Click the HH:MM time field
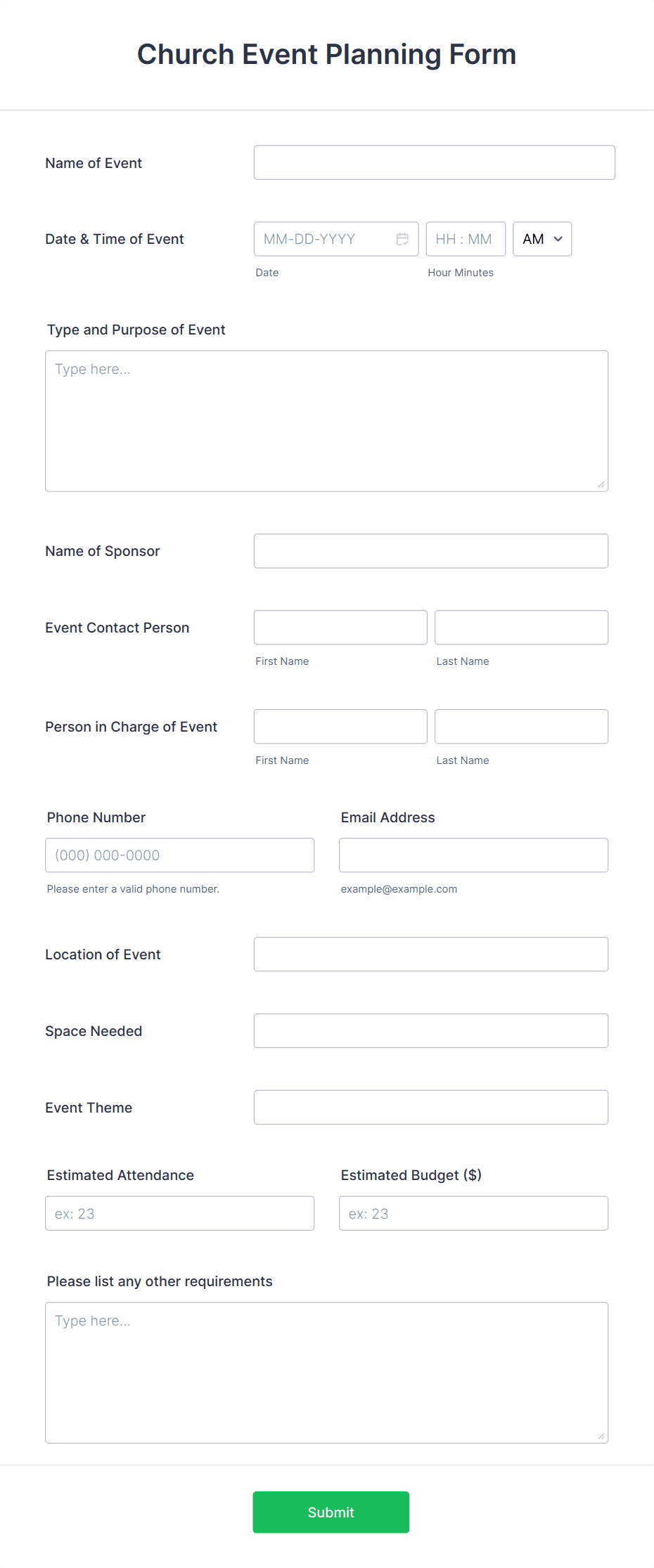Screen dimensions: 654x1568 465,239
